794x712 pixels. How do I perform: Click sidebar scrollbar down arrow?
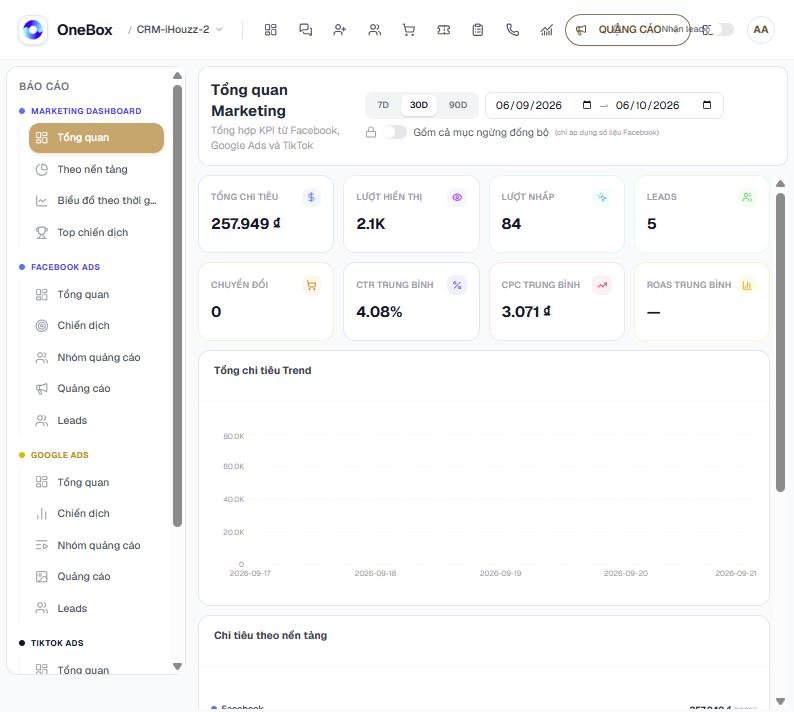click(177, 666)
